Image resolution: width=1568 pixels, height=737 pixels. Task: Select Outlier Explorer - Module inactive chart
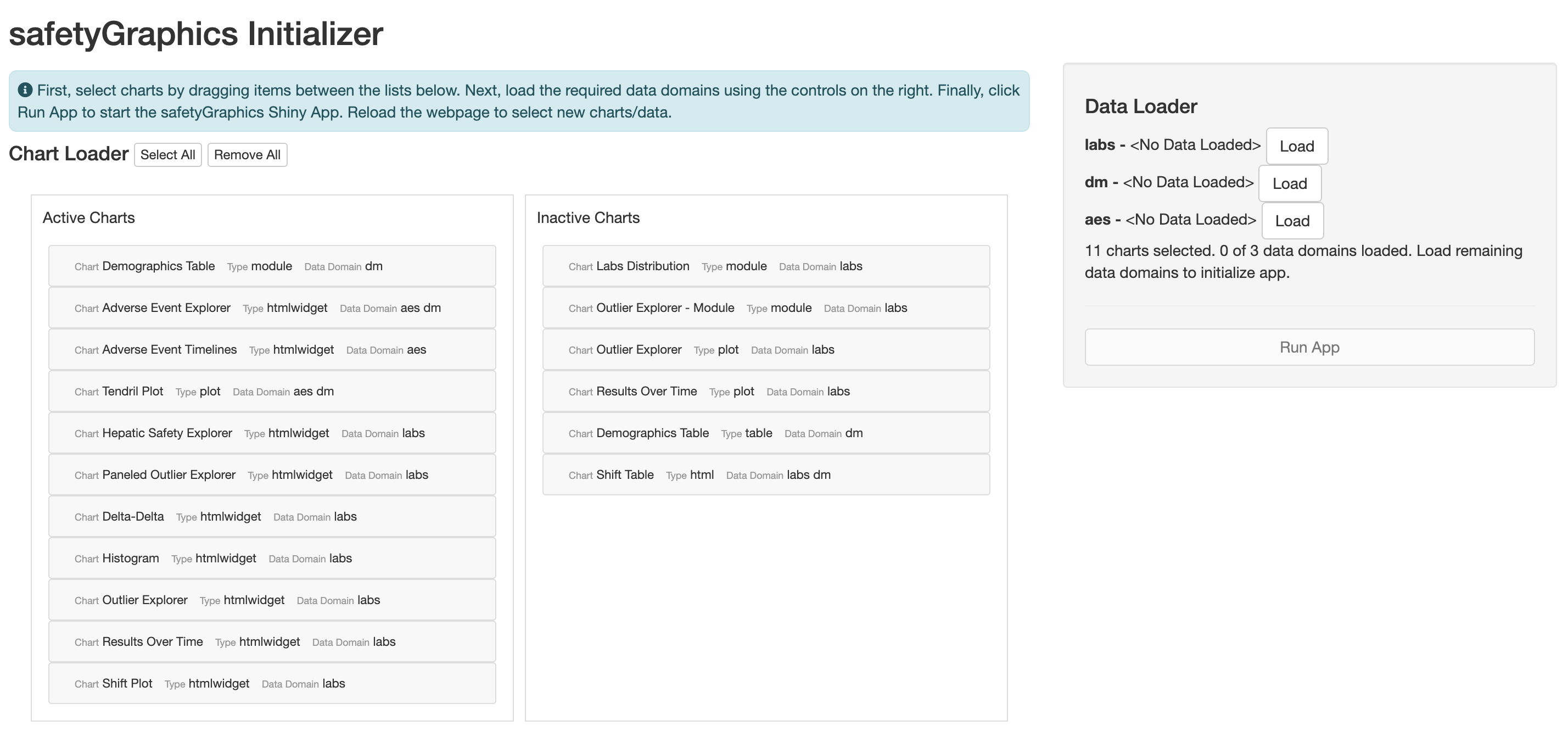point(766,308)
